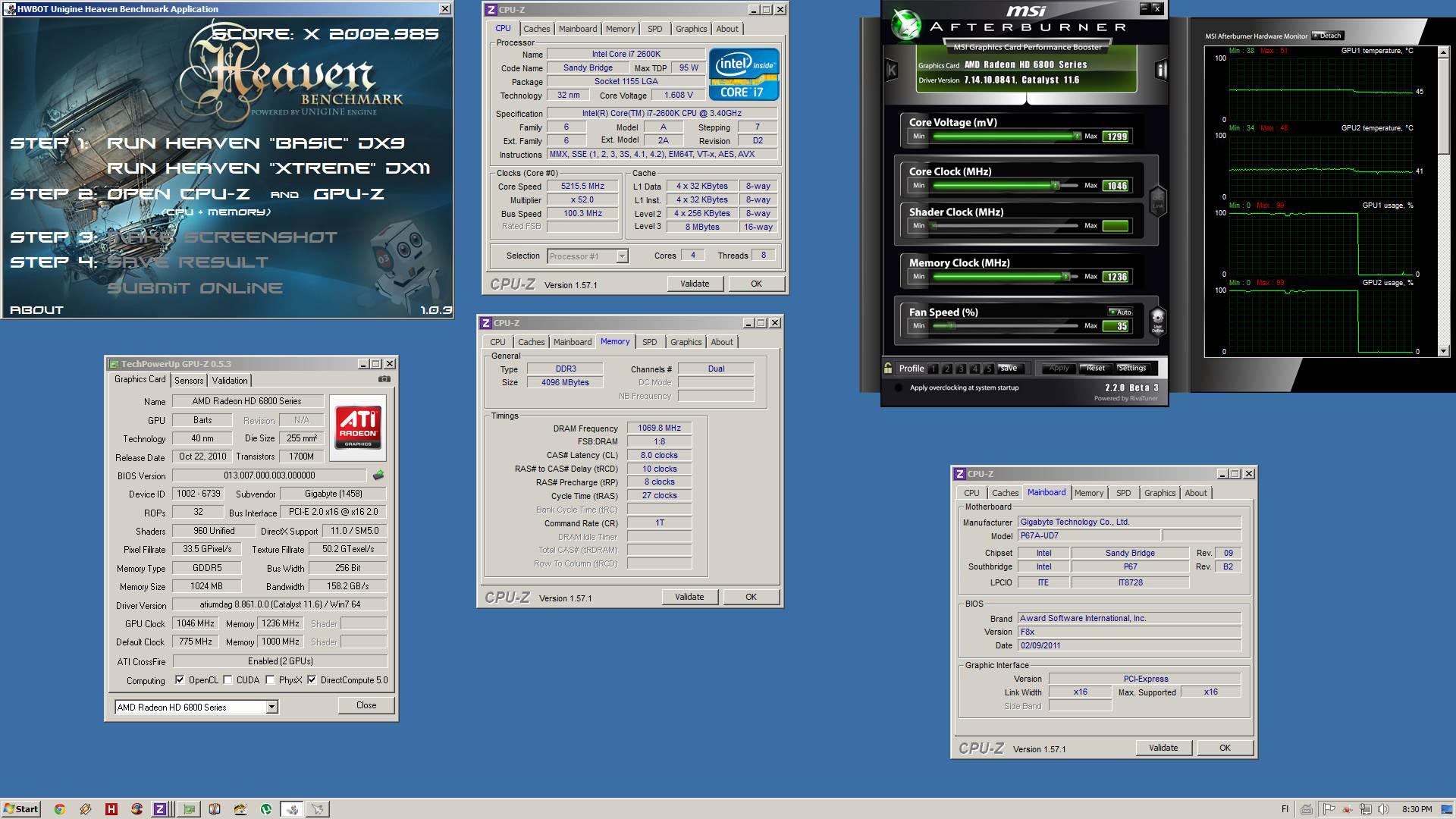Toggle Apply overclocking at system startup
The width and height of the screenshot is (1456, 819).
[899, 388]
